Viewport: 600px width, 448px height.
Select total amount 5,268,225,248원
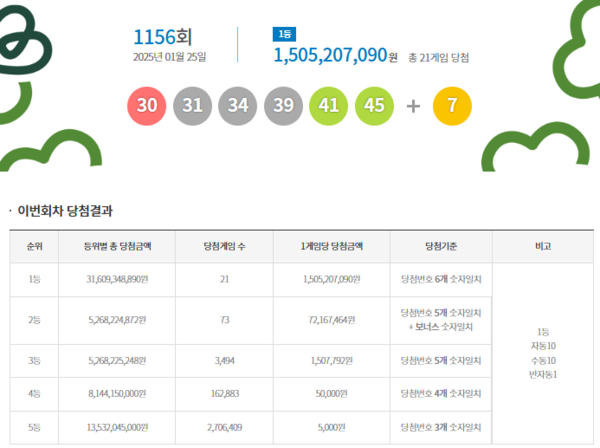[117, 361]
